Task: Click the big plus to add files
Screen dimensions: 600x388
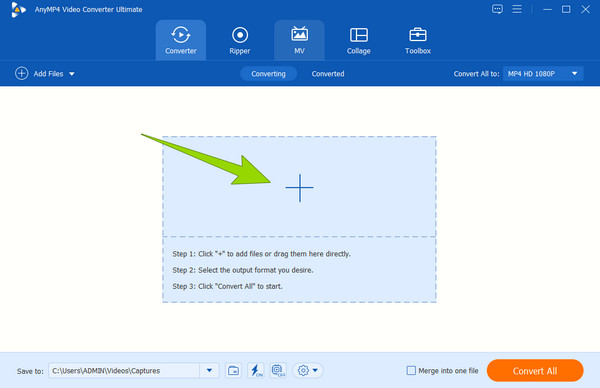Action: pos(300,187)
